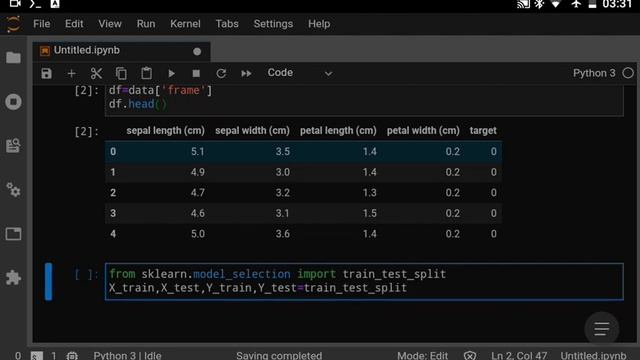The height and width of the screenshot is (360, 640).
Task: Insert a new cell with the plus icon
Action: point(71,73)
